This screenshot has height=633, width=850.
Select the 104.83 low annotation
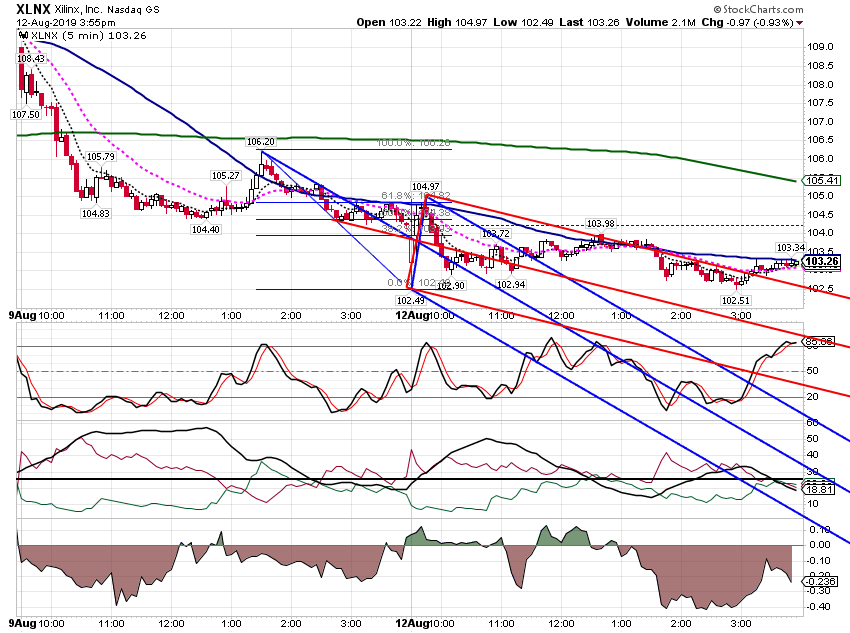tap(95, 214)
